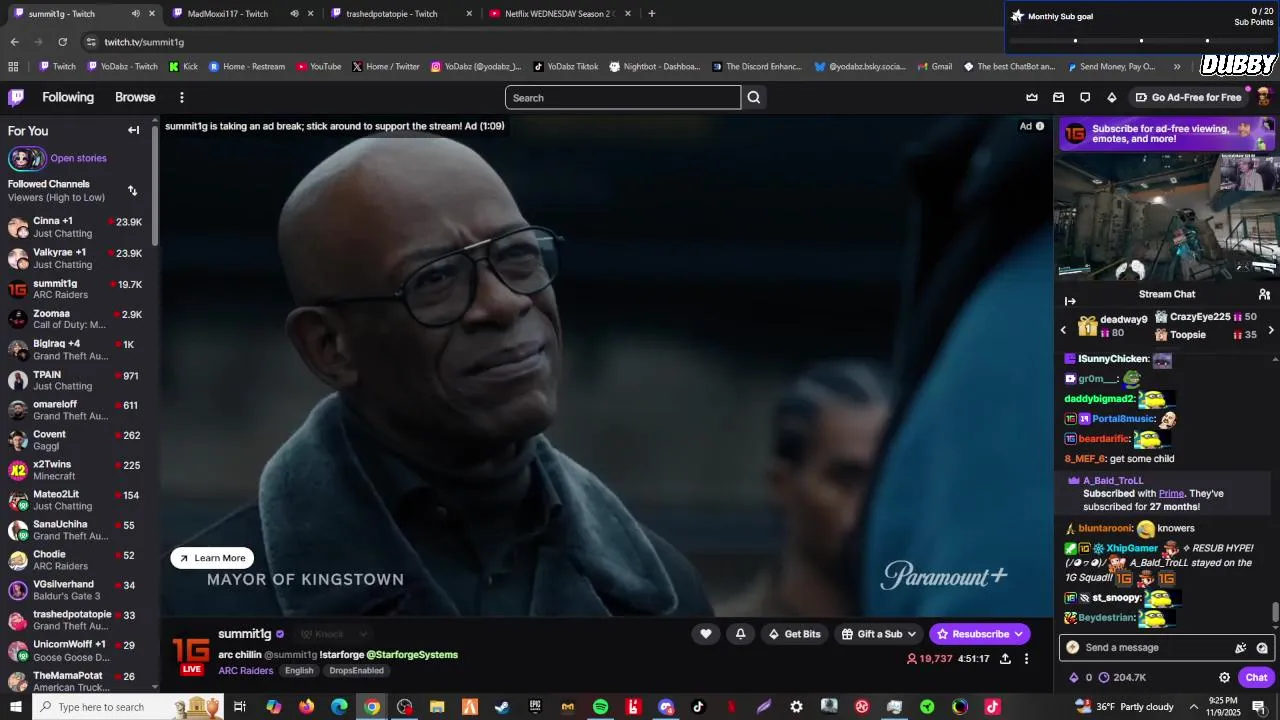Open the Get Bits diamond icon in top bar
This screenshot has height=720, width=1280.
[x=1112, y=97]
